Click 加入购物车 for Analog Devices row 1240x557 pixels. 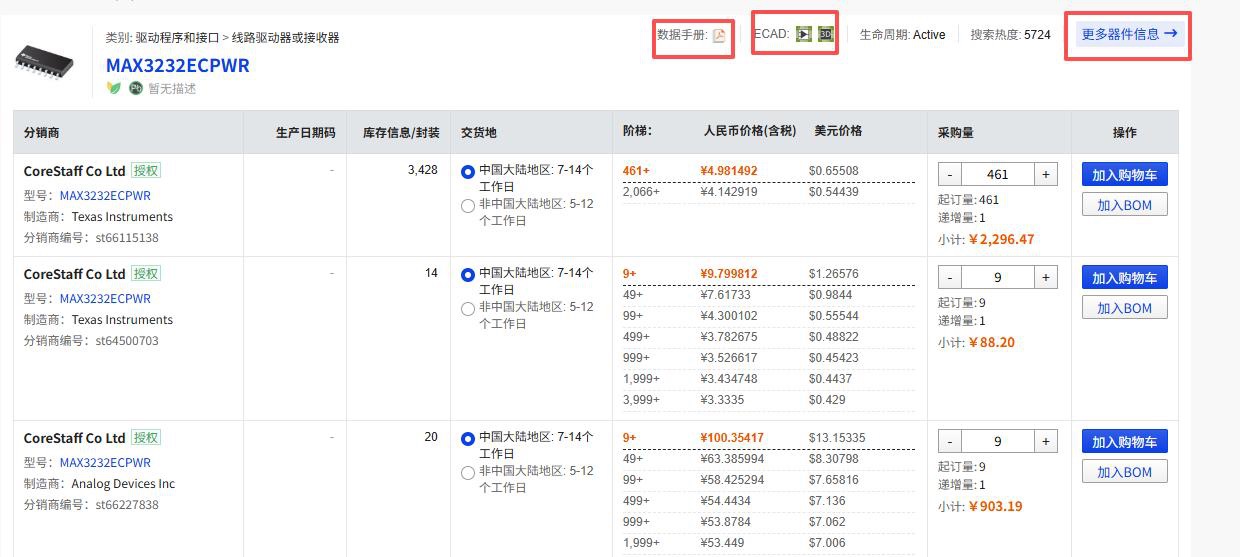pos(1124,442)
